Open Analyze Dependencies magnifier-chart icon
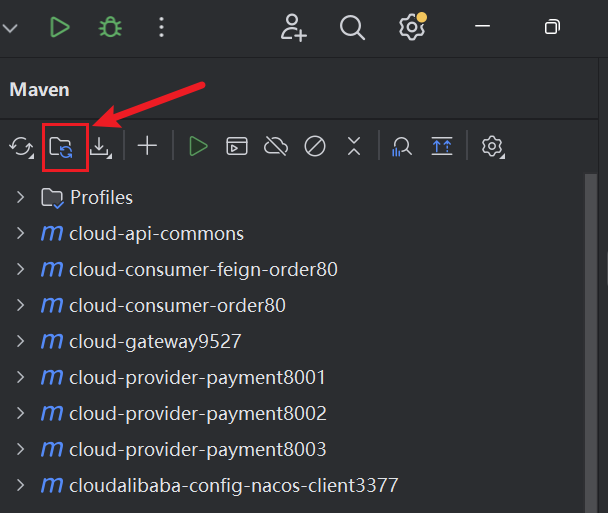Viewport: 608px width, 513px height. pos(401,147)
